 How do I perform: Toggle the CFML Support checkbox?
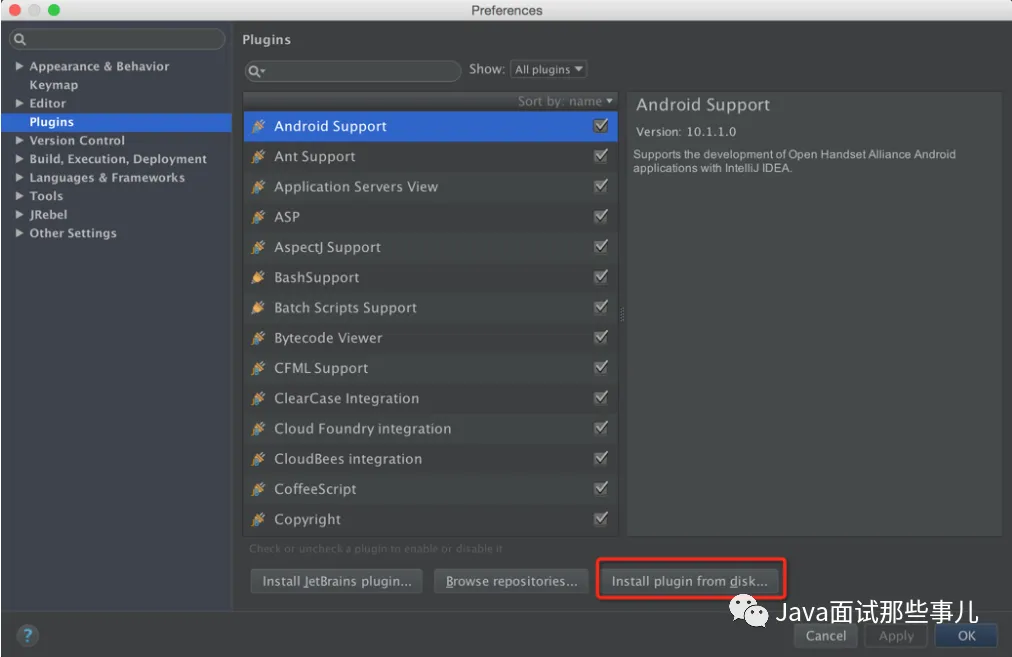click(601, 367)
